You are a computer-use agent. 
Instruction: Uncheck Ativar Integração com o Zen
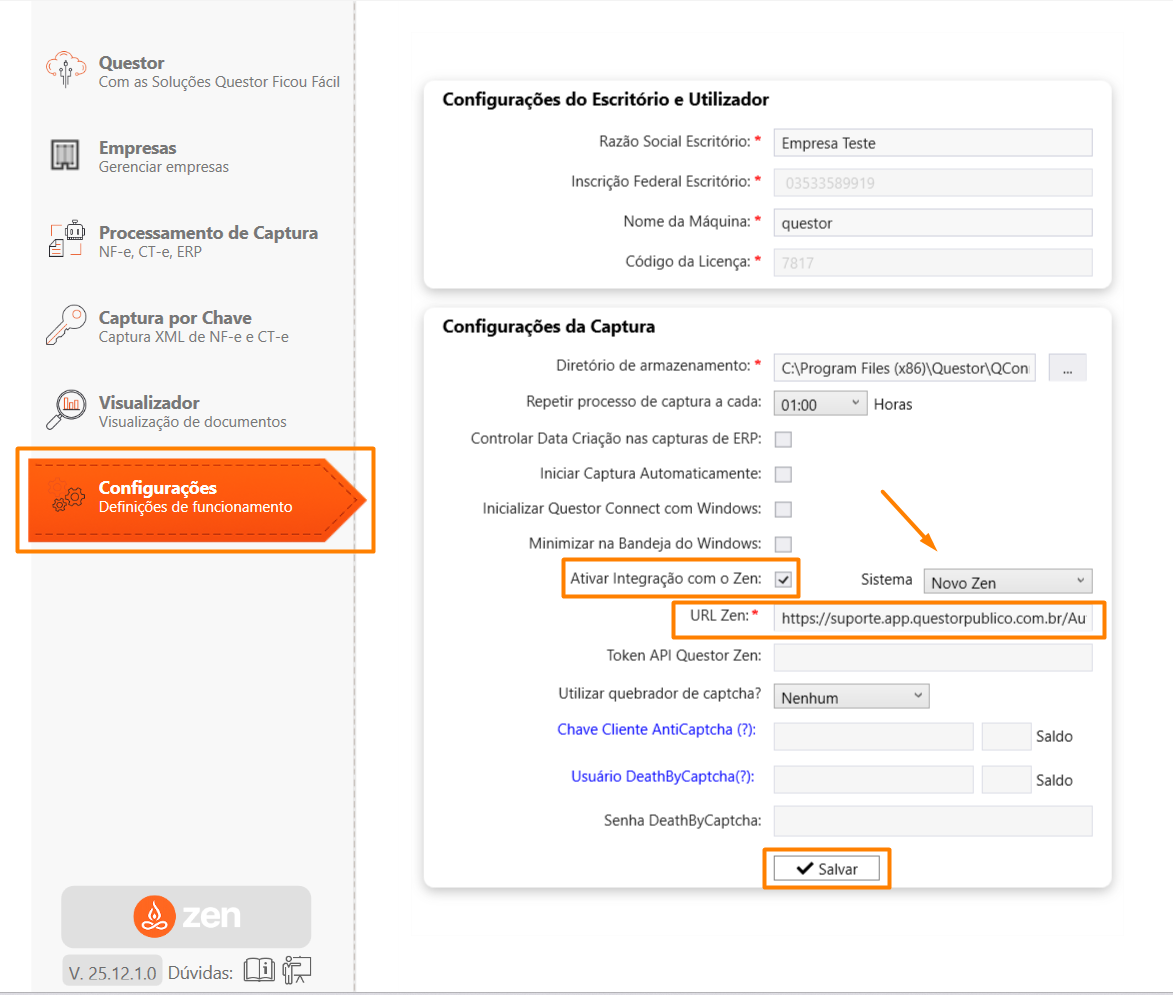pos(783,580)
